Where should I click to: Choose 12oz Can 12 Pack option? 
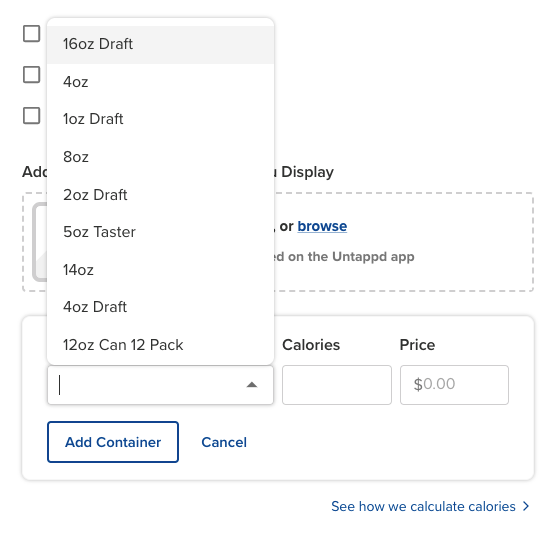[160, 345]
